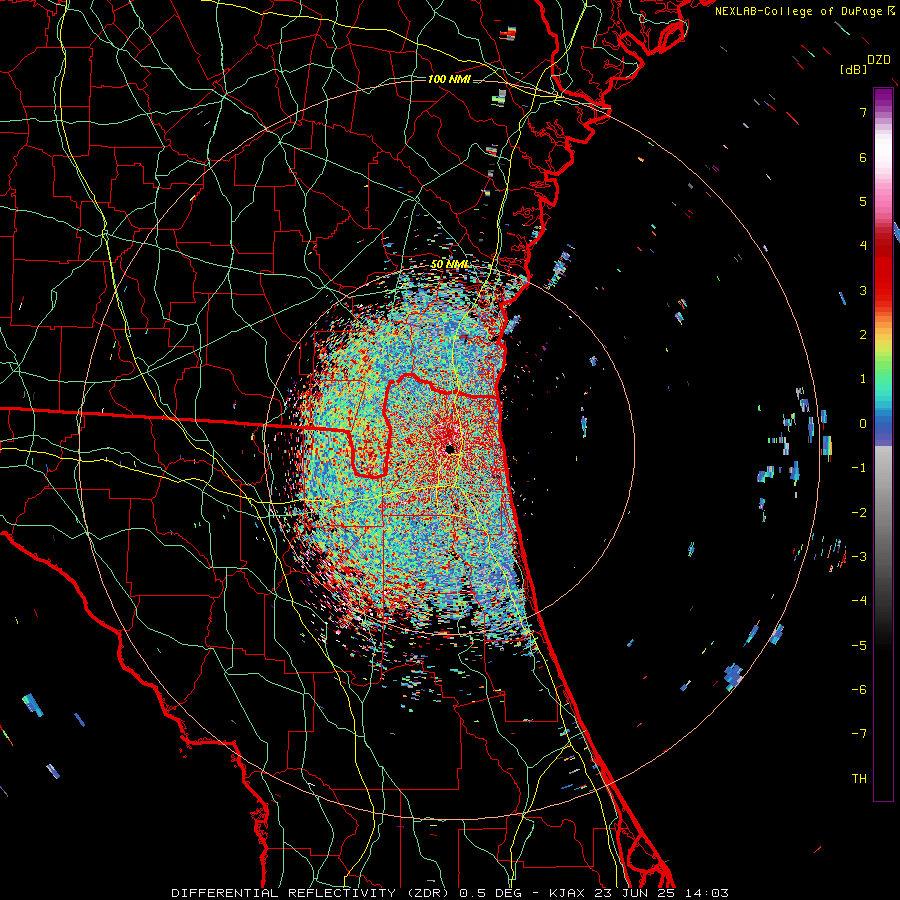The width and height of the screenshot is (900, 900).
Task: Click the 50 NMI range ring label
Action: coord(449,265)
